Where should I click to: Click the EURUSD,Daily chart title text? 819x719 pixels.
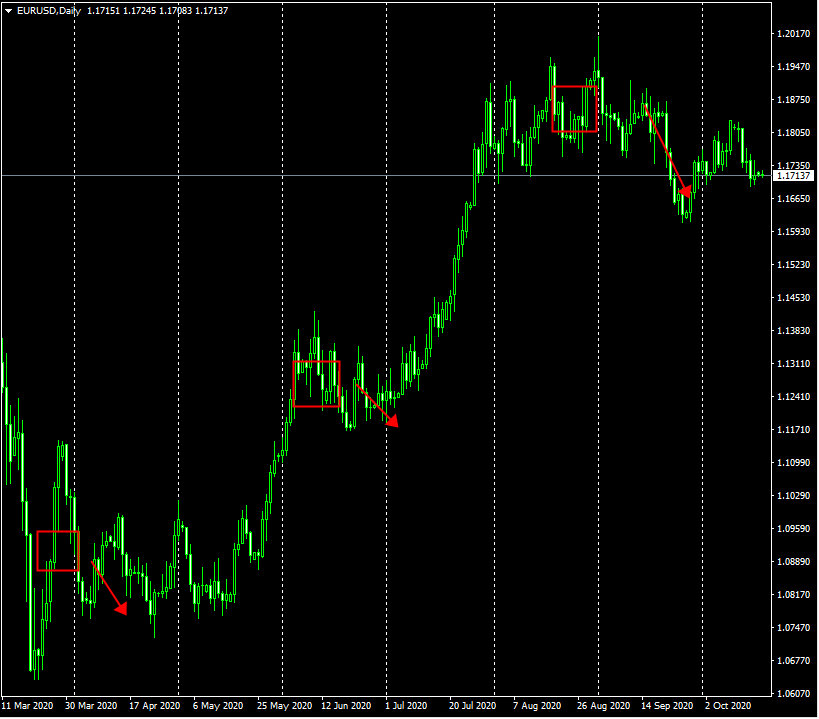(x=48, y=10)
